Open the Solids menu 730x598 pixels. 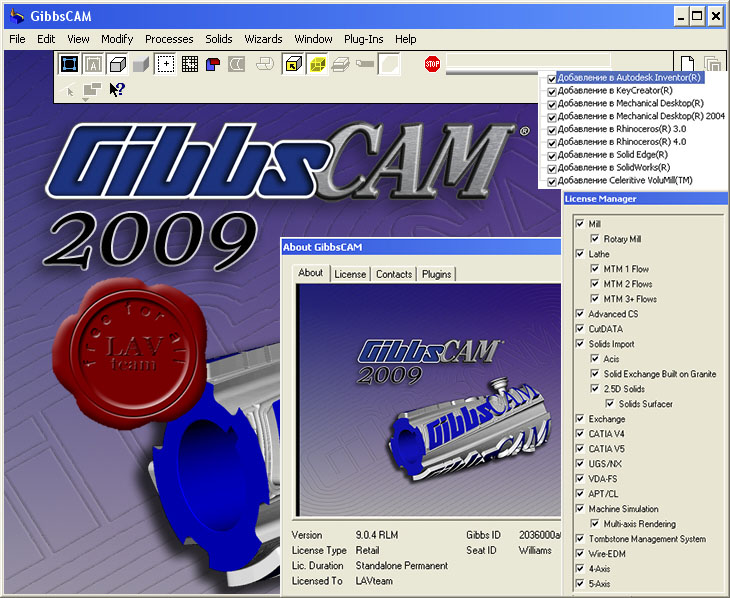pos(219,39)
